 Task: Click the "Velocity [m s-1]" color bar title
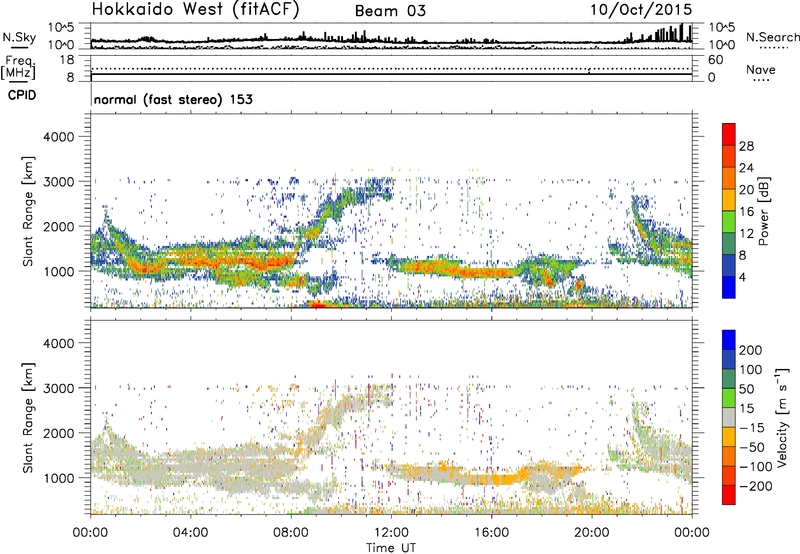click(782, 417)
